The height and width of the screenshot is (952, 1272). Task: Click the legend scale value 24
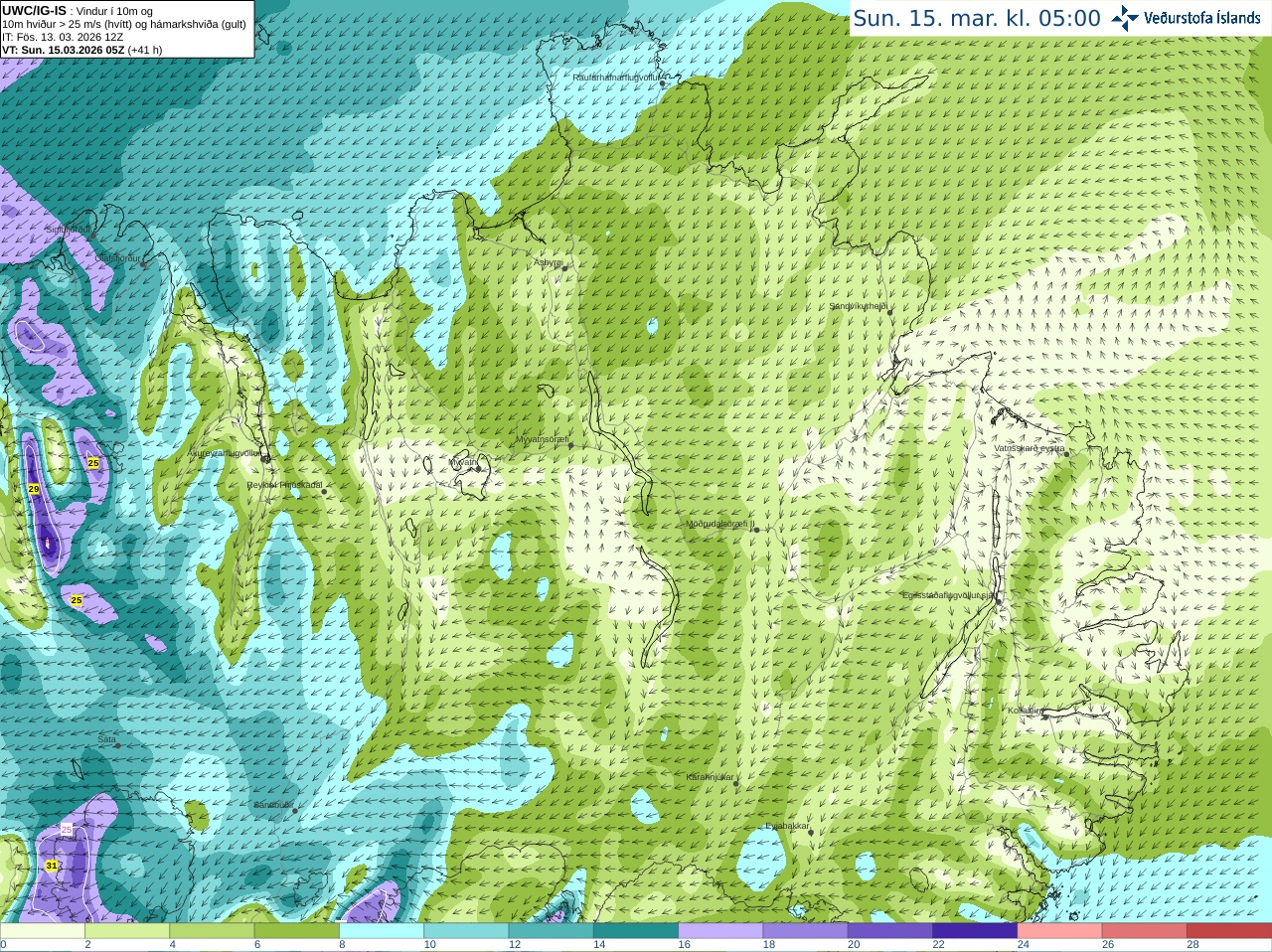tap(1023, 945)
